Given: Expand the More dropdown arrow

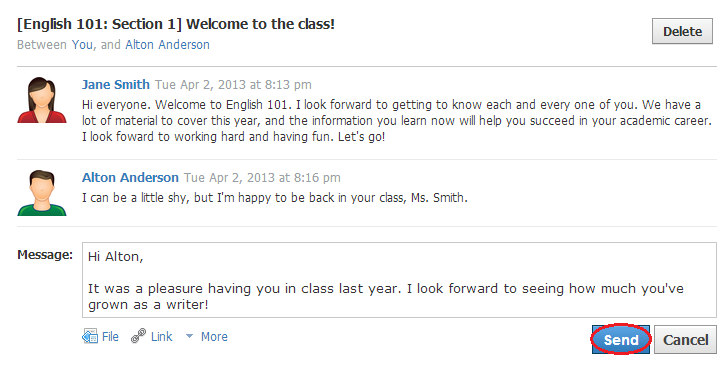Looking at the screenshot, I should coord(189,336).
